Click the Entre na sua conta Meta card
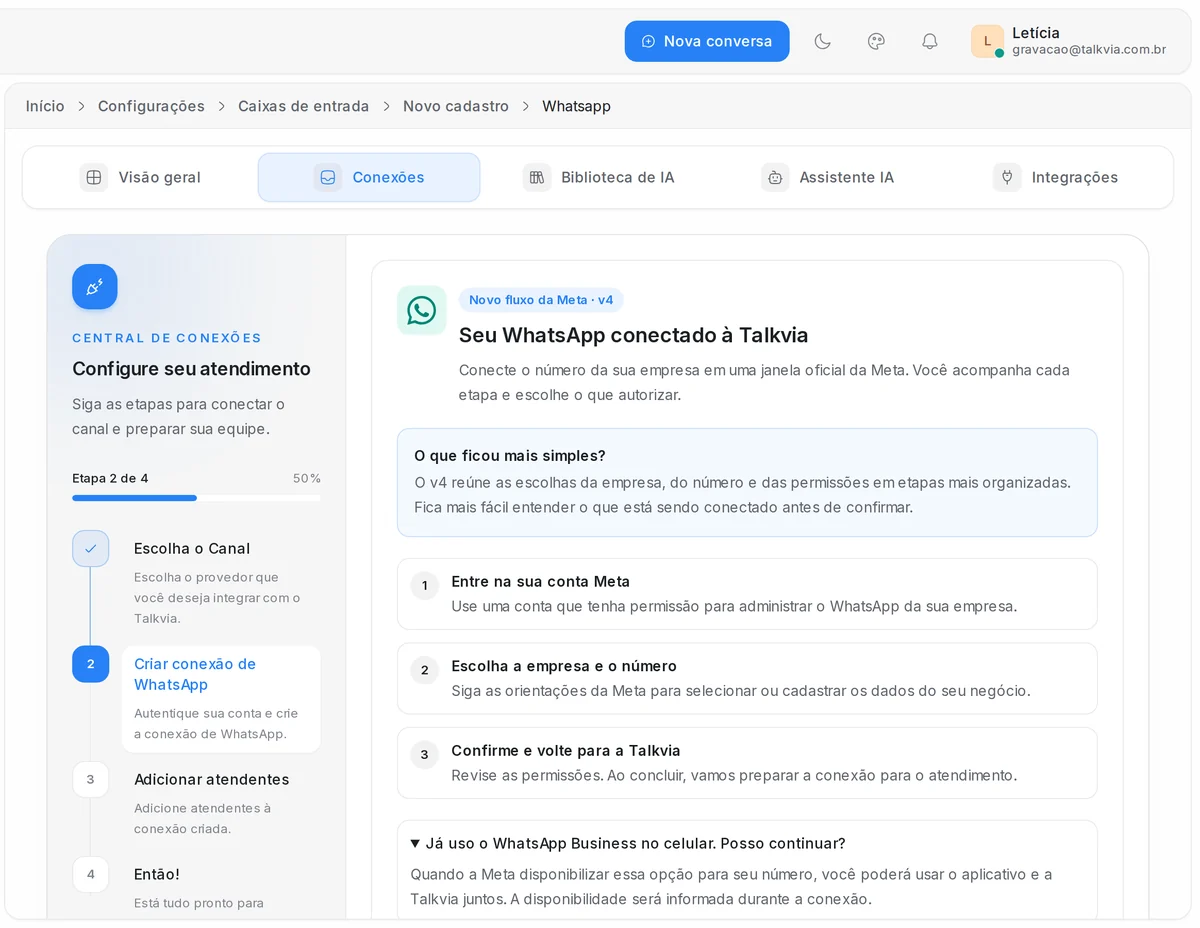This screenshot has width=1200, height=928. point(747,594)
